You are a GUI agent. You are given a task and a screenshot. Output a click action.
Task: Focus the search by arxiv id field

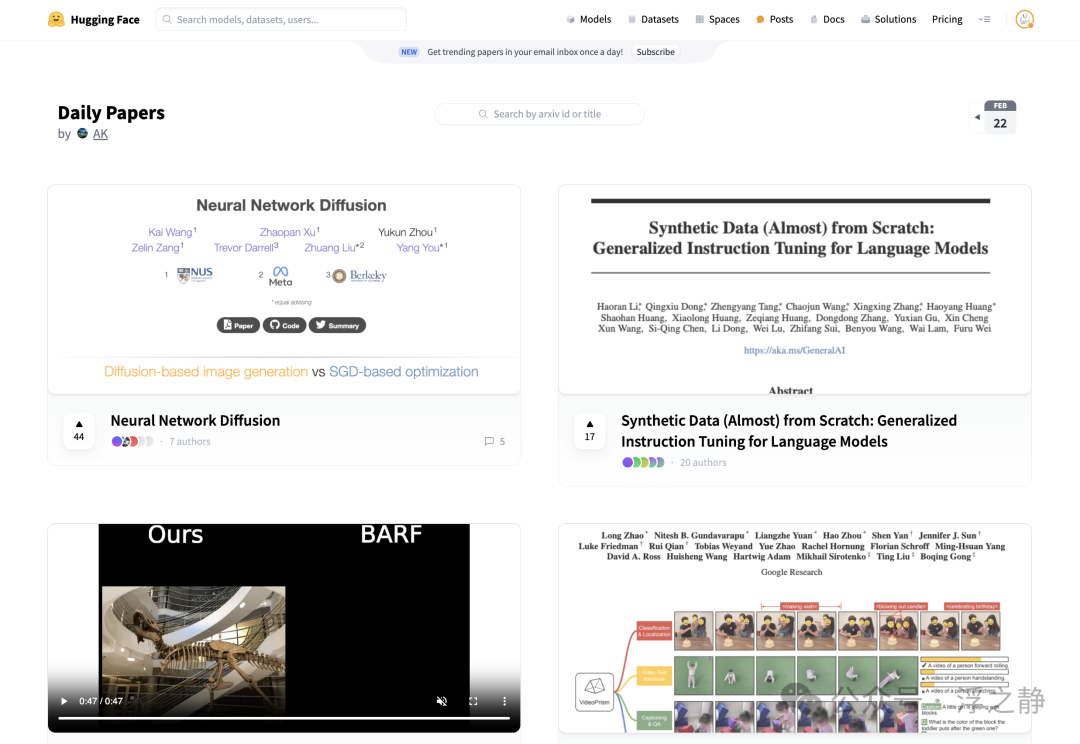(539, 114)
